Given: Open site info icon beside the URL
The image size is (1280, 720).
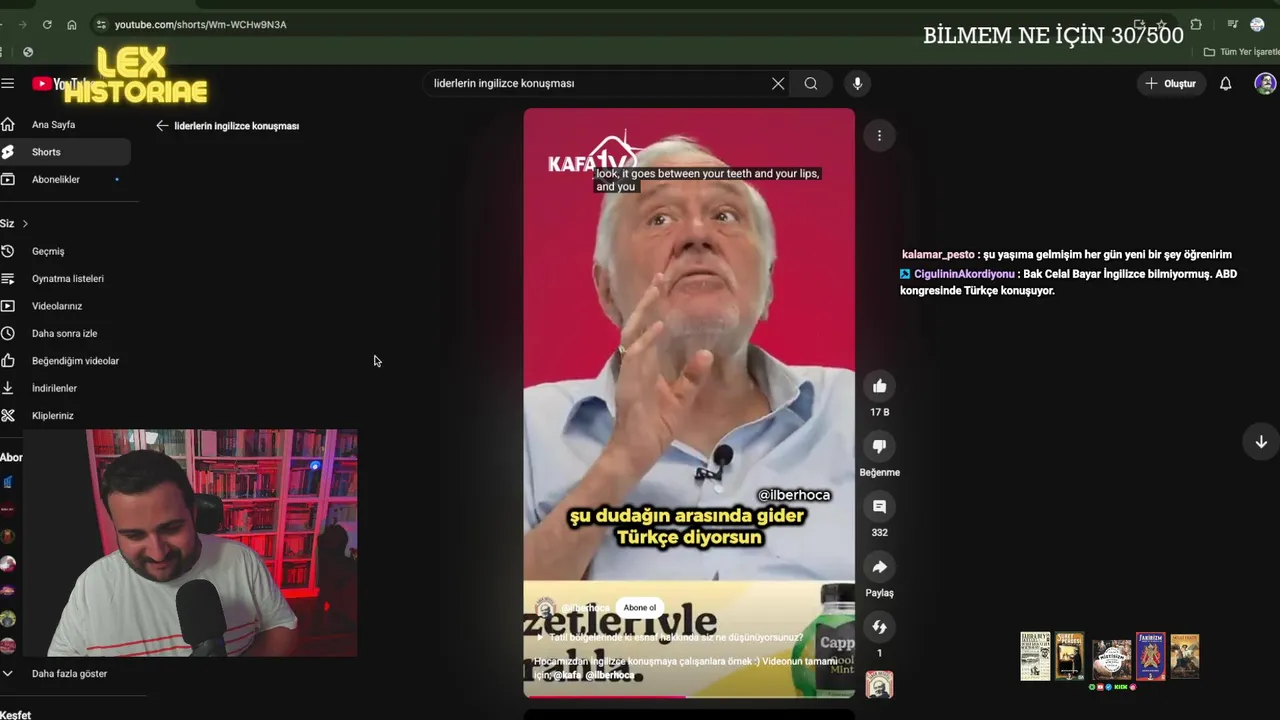Looking at the screenshot, I should 101,24.
